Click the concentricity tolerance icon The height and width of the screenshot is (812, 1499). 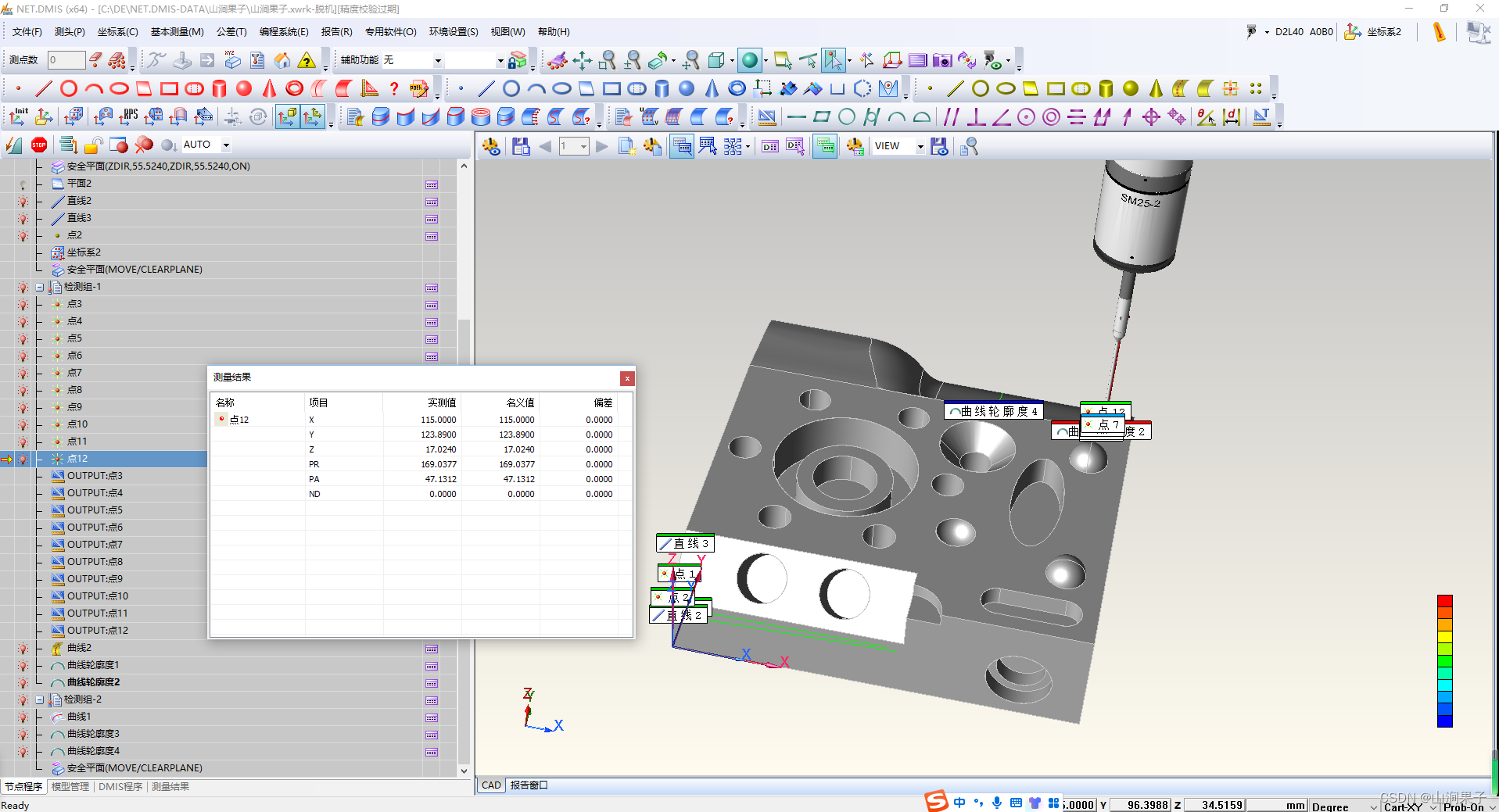(1051, 117)
